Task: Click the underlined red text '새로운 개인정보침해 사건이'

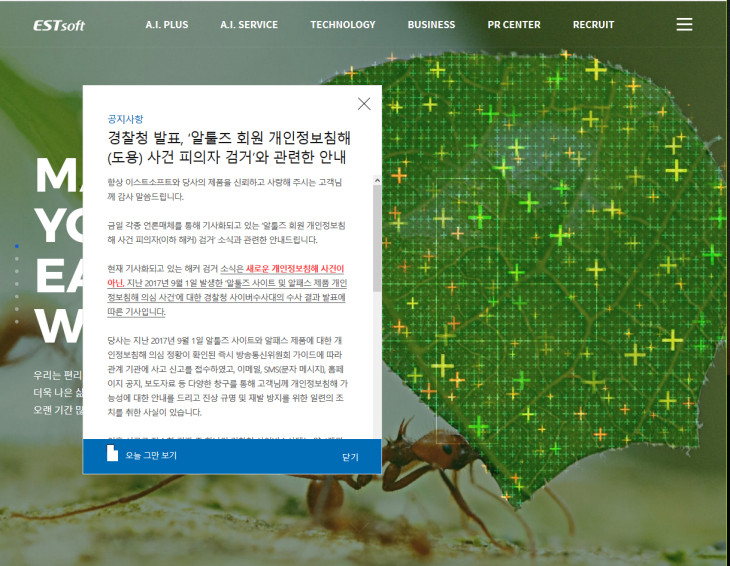Action: pyautogui.click(x=295, y=269)
